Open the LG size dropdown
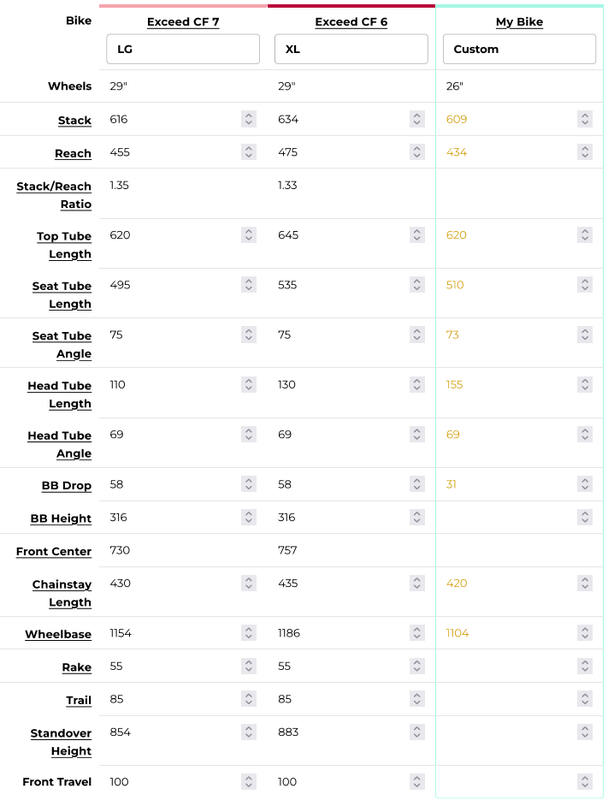 pos(183,49)
